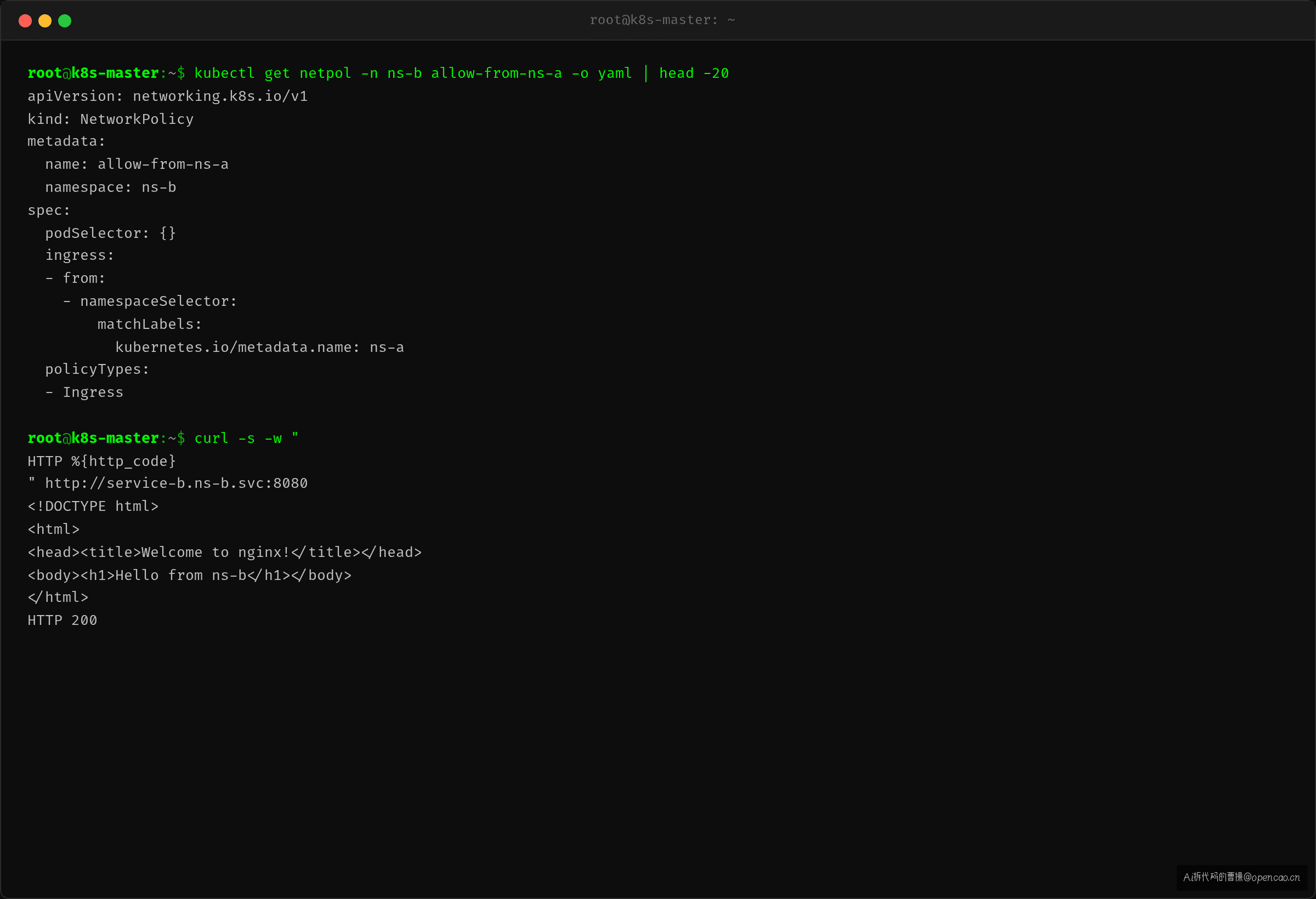
Task: Click the Welcome to nginx! title line
Action: click(225, 552)
